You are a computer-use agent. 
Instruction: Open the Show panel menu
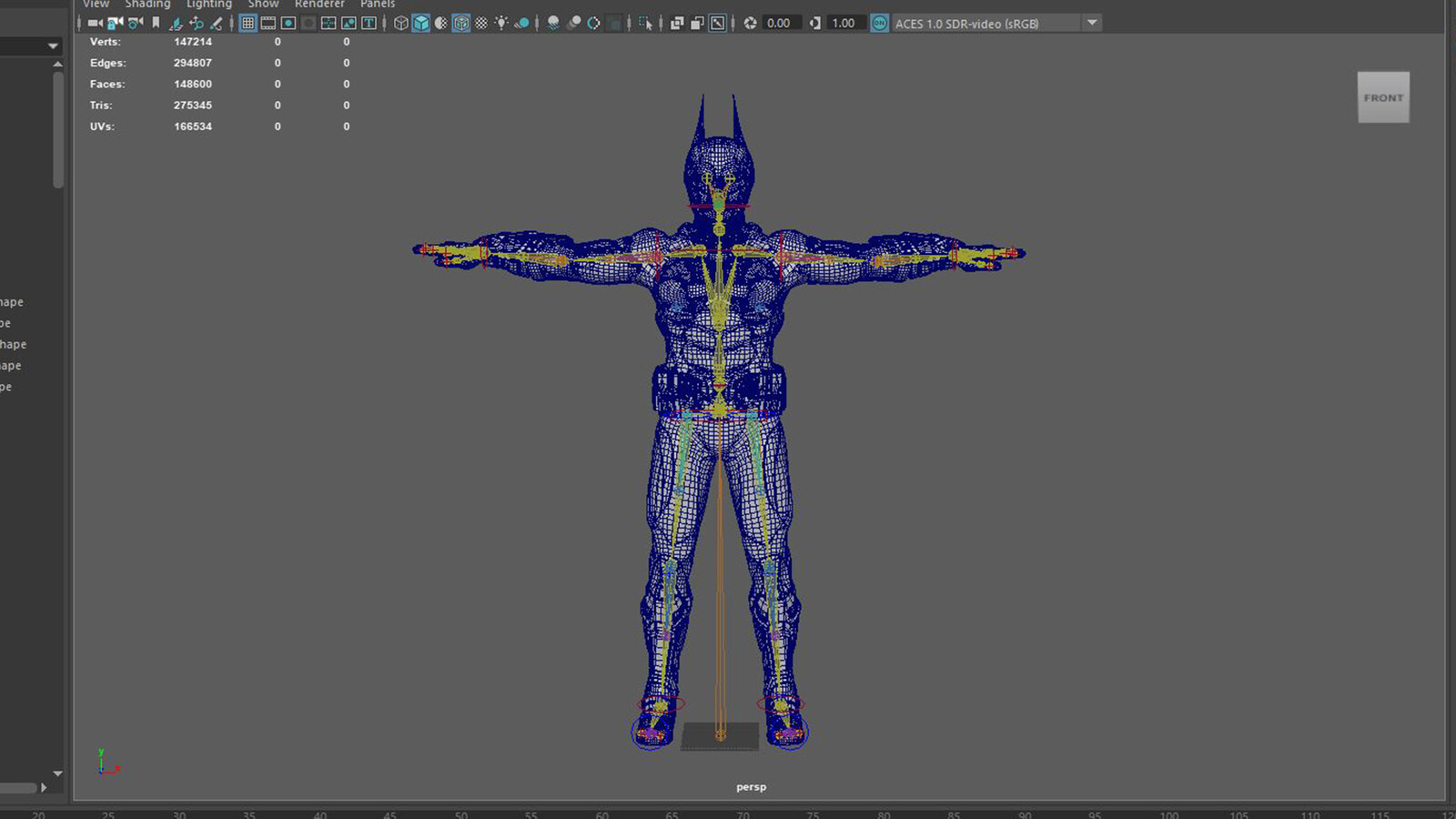(263, 5)
